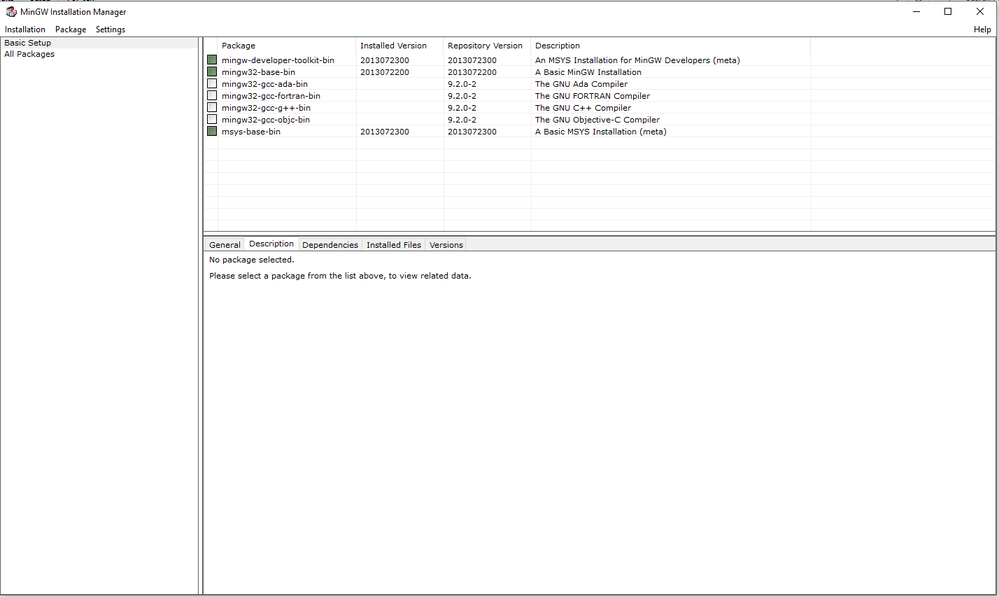This screenshot has width=999, height=597.
Task: Sort by Installed Version column header
Action: click(x=399, y=46)
